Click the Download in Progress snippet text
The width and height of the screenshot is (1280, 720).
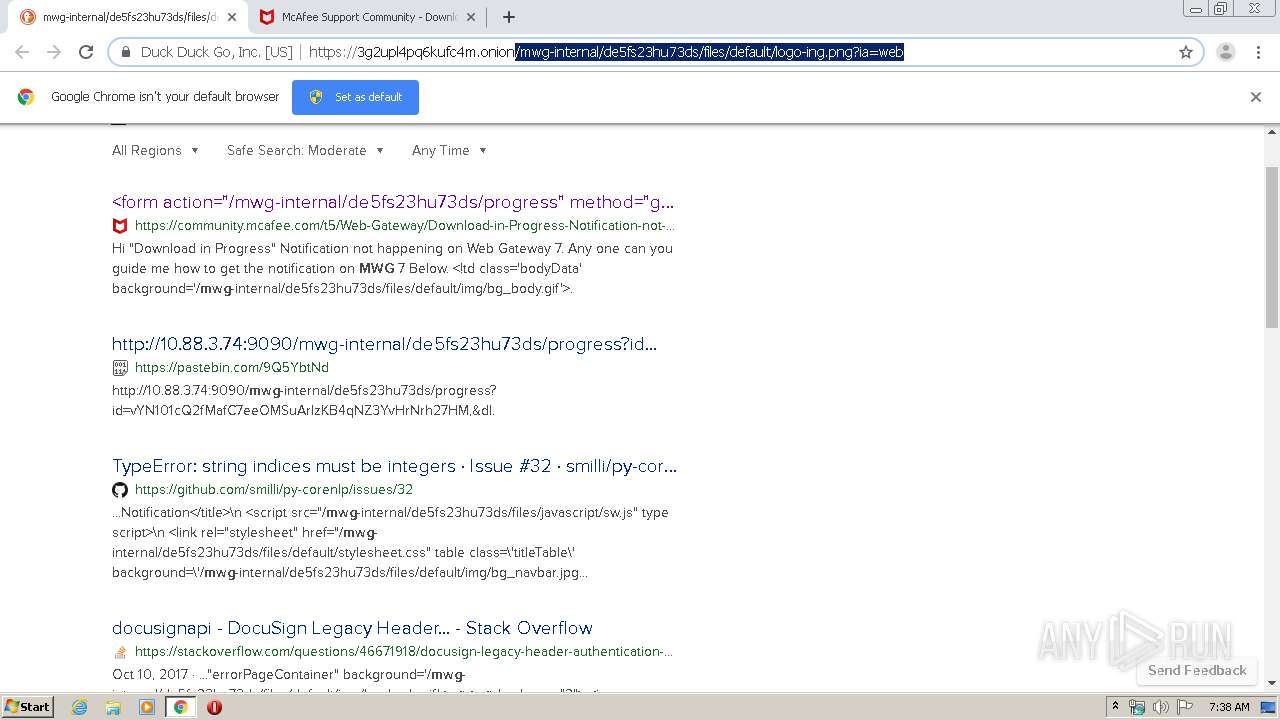tap(393, 268)
